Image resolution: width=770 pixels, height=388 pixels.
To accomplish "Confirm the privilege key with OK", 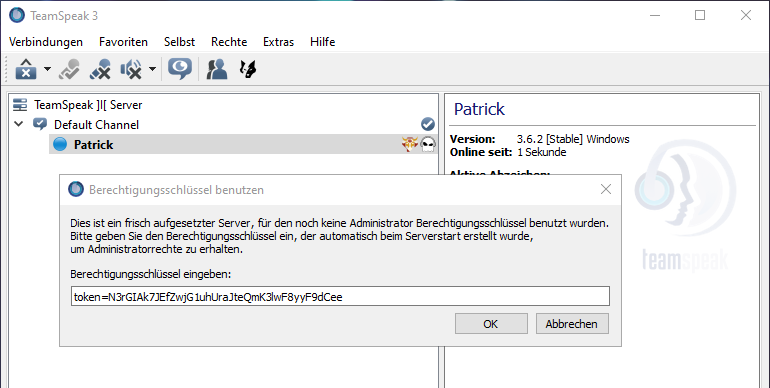I will 491,324.
